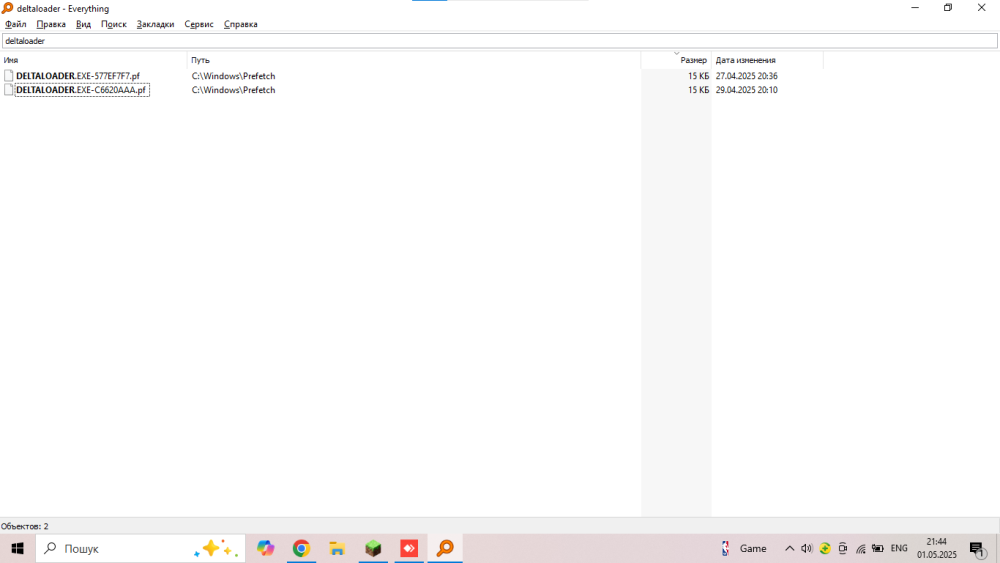
Task: Restore down the Everything window
Action: (948, 8)
